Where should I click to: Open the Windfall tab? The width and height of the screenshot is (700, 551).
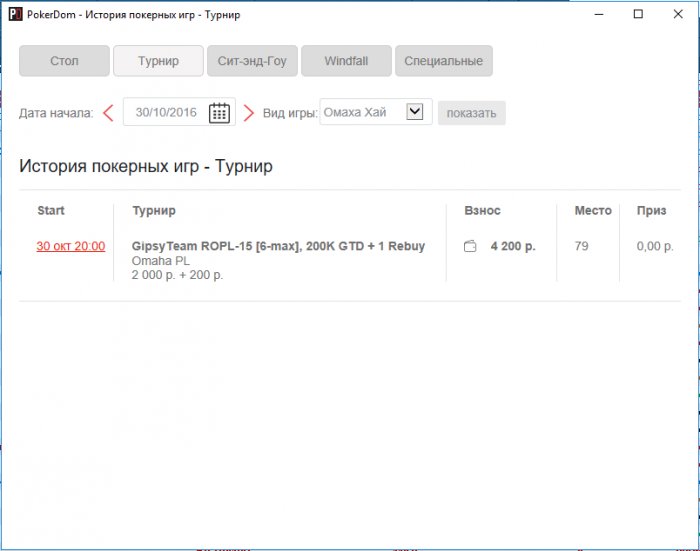pyautogui.click(x=346, y=61)
